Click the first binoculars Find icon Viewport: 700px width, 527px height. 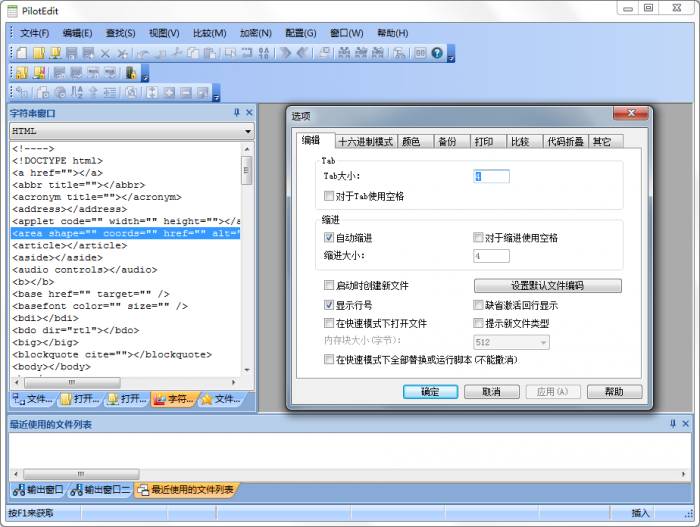click(344, 53)
